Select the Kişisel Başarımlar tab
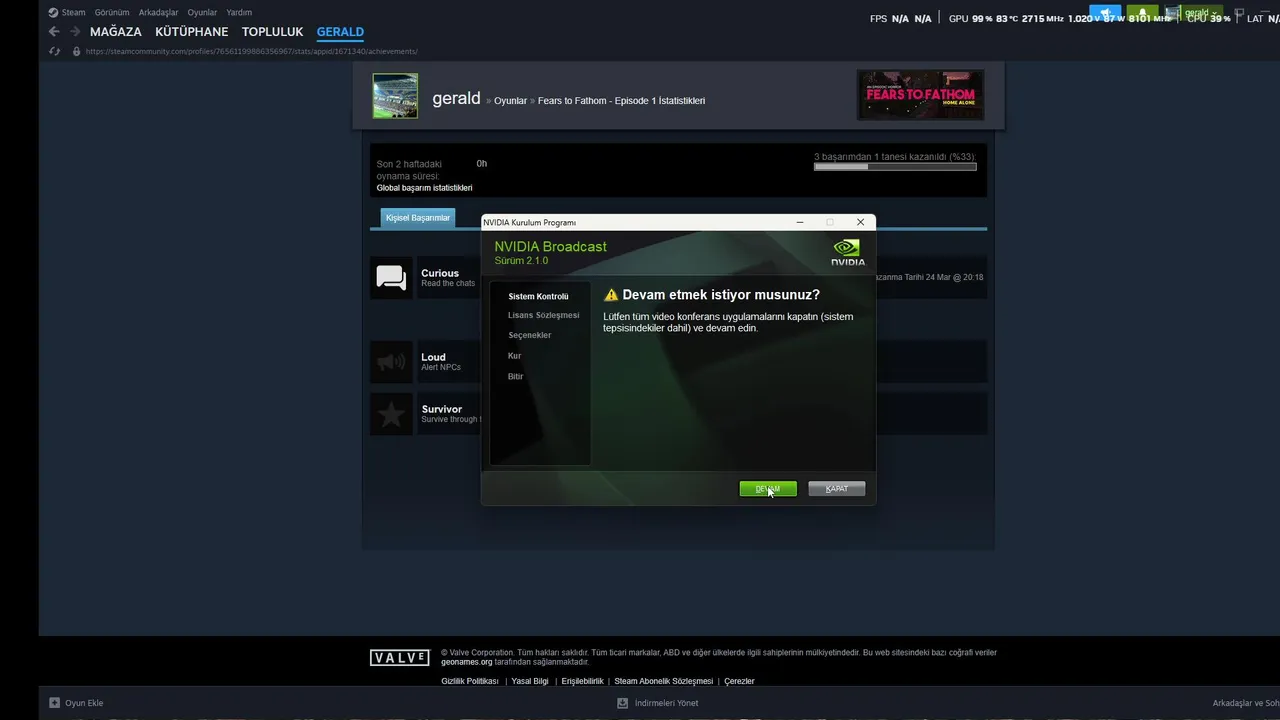The width and height of the screenshot is (1280, 720). (418, 218)
